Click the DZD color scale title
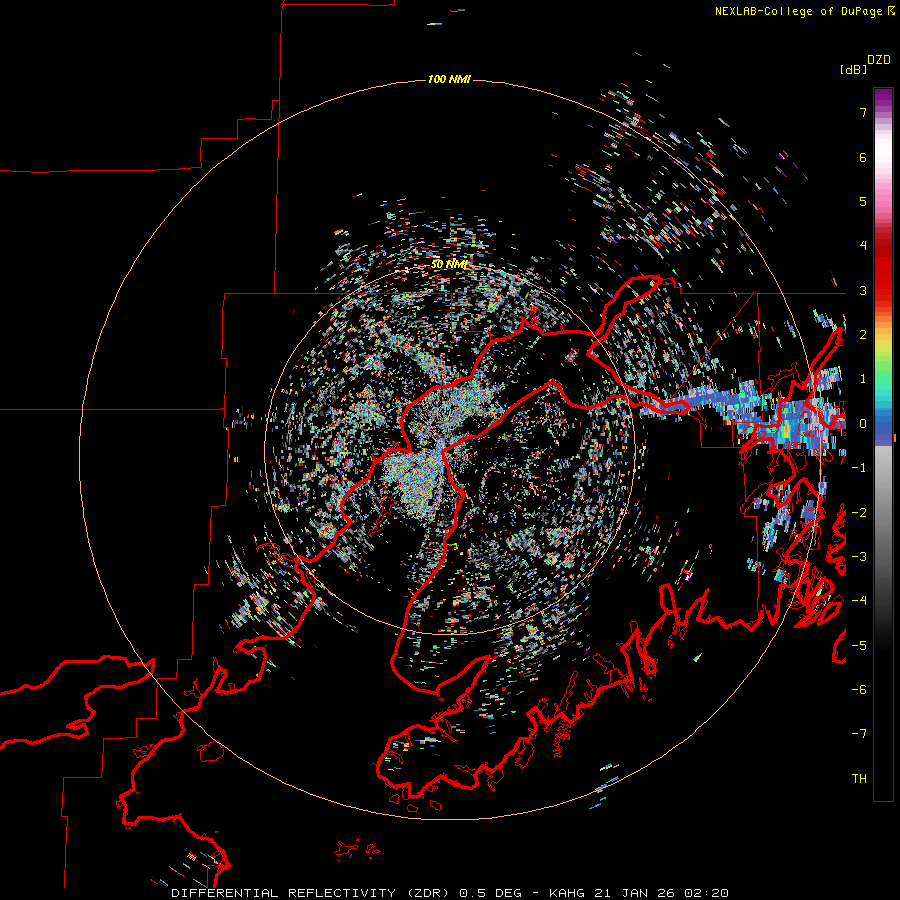Viewport: 900px width, 900px height. [879, 60]
